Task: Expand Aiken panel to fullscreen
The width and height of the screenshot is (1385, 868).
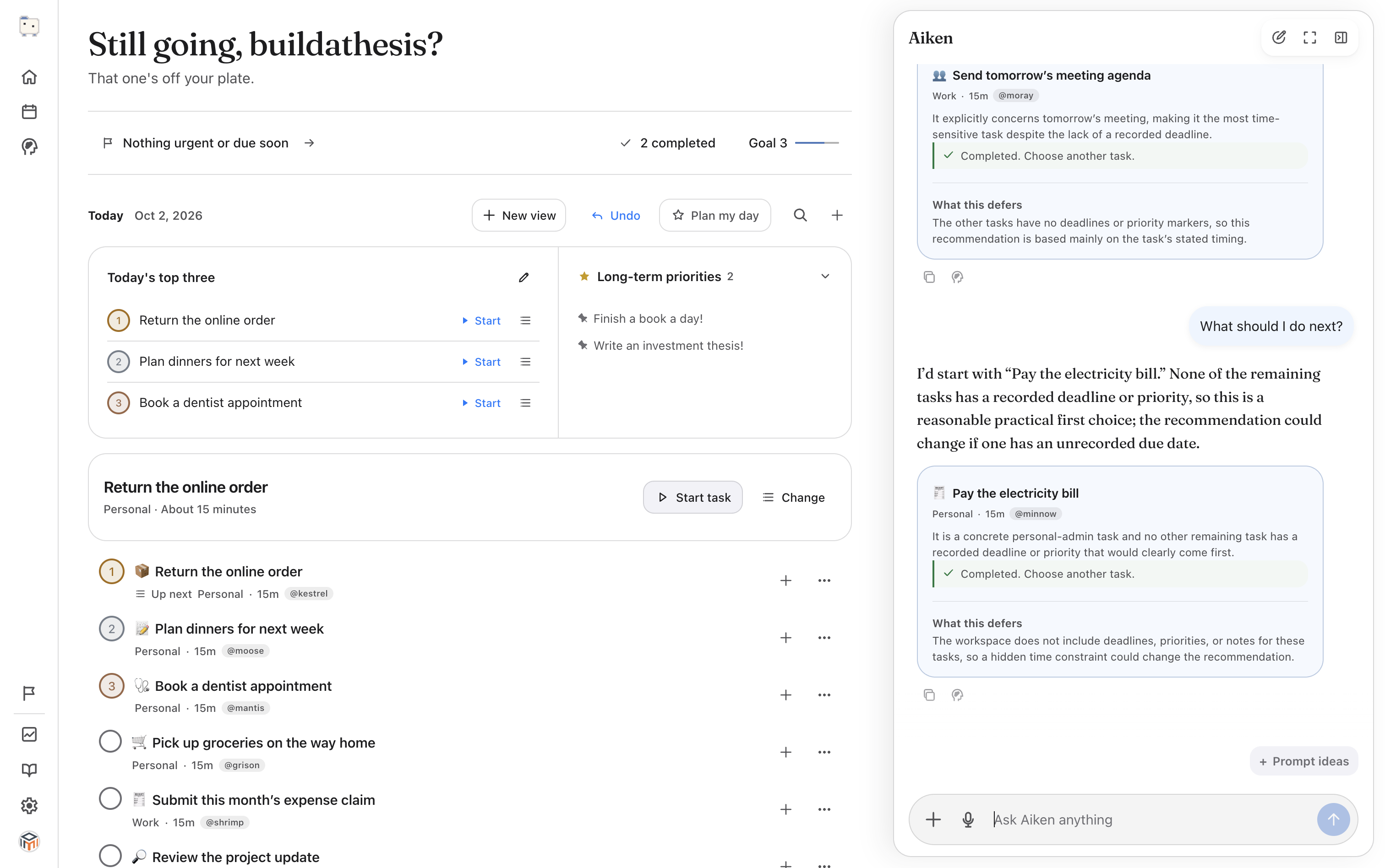Action: point(1310,38)
